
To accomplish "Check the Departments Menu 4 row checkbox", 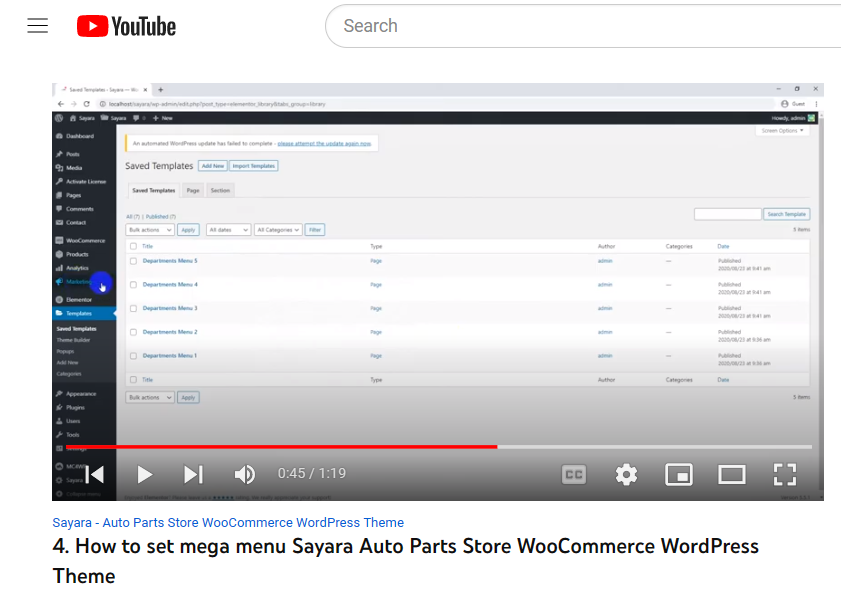I will click(x=134, y=285).
